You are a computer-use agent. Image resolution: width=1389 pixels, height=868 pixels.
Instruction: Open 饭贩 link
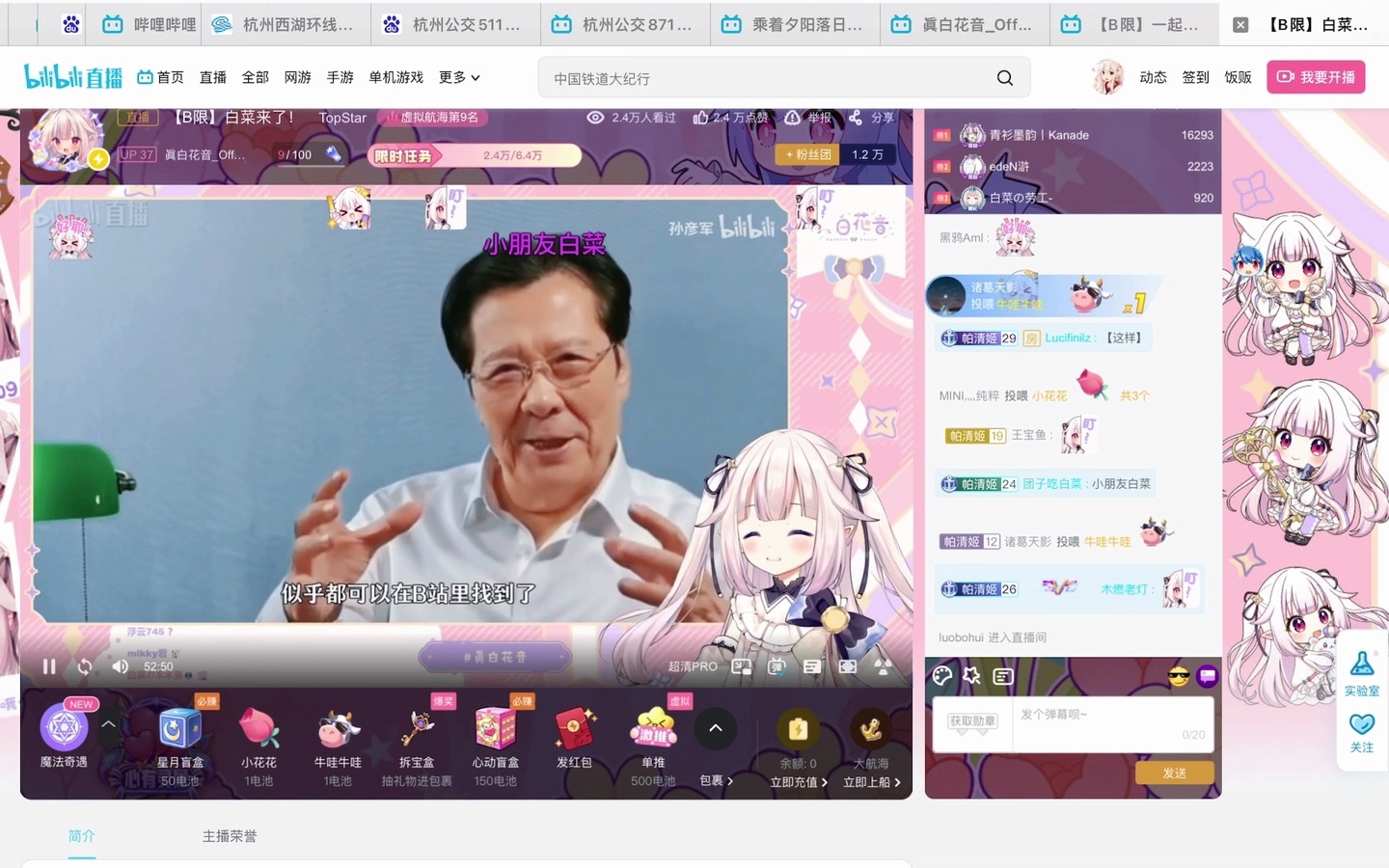[1238, 77]
